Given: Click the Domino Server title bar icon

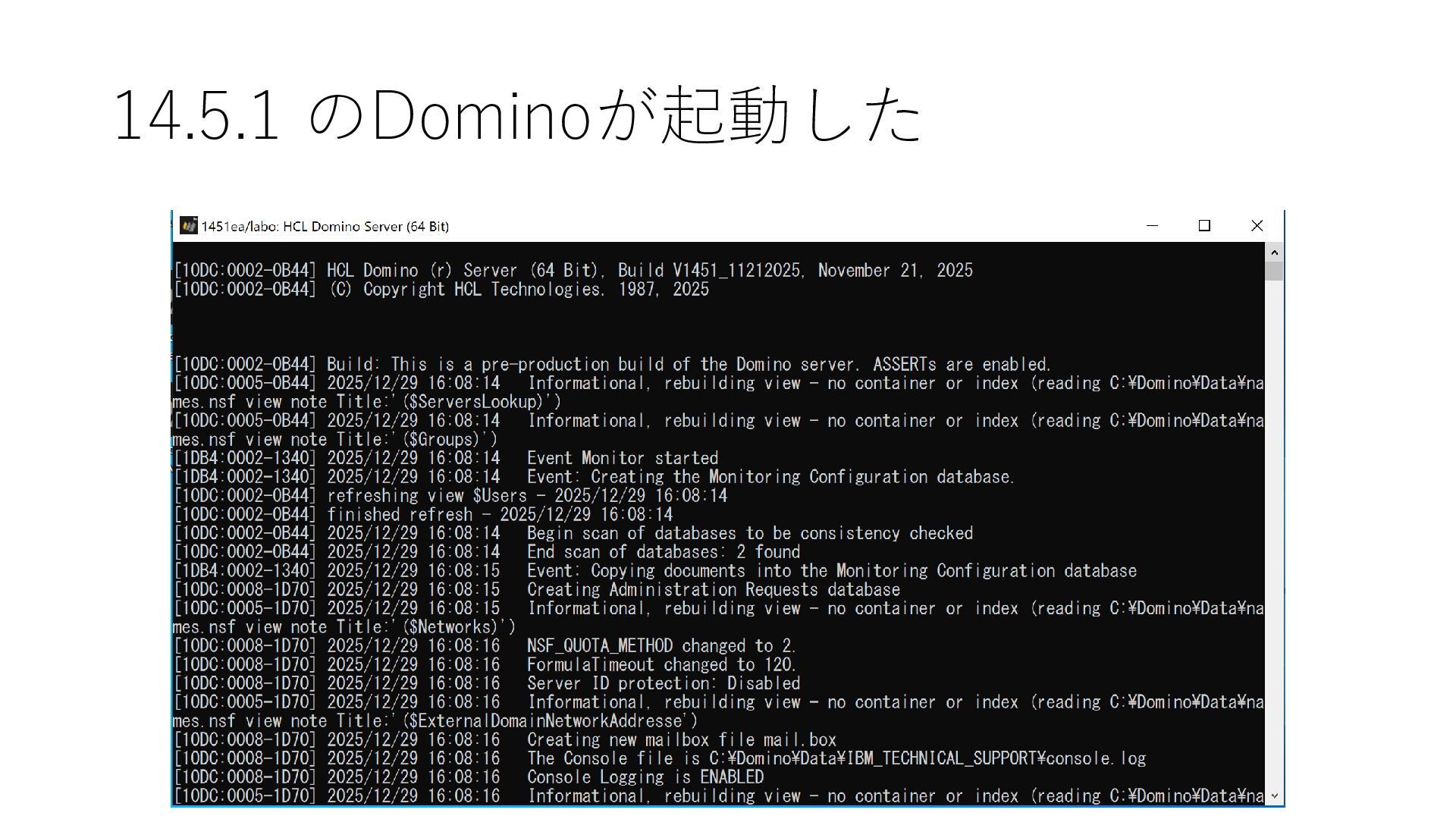Looking at the screenshot, I should (188, 226).
